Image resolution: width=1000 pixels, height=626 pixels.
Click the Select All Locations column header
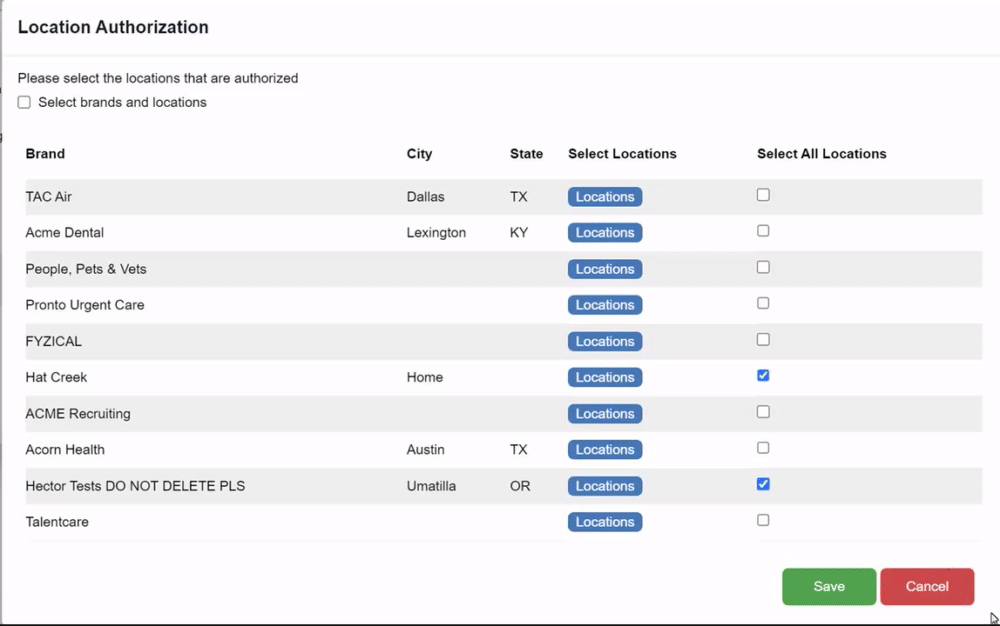point(821,154)
